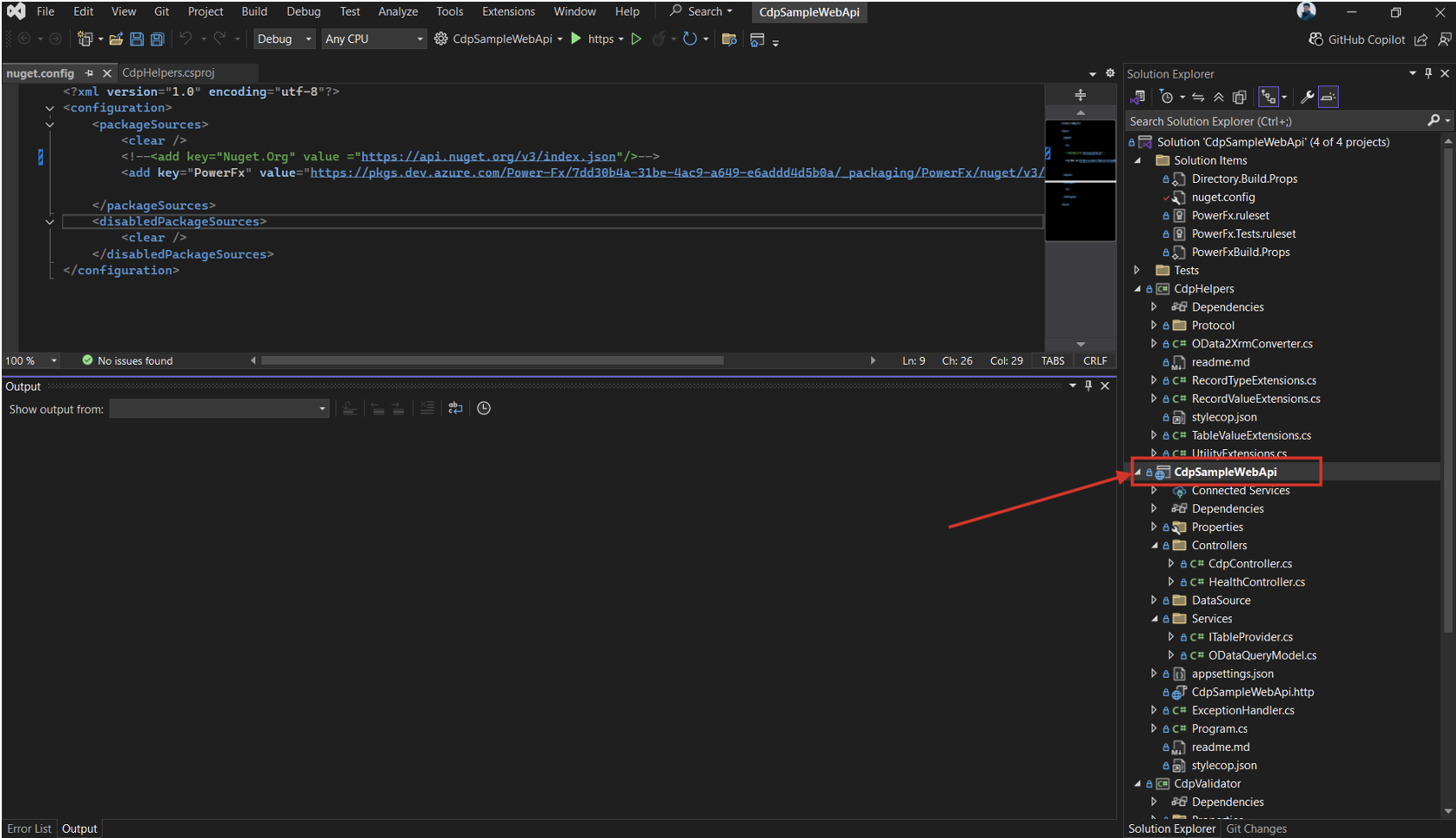Click Show All Files icon in Solution Explorer
This screenshot has height=838, width=1456.
pyautogui.click(x=1239, y=97)
